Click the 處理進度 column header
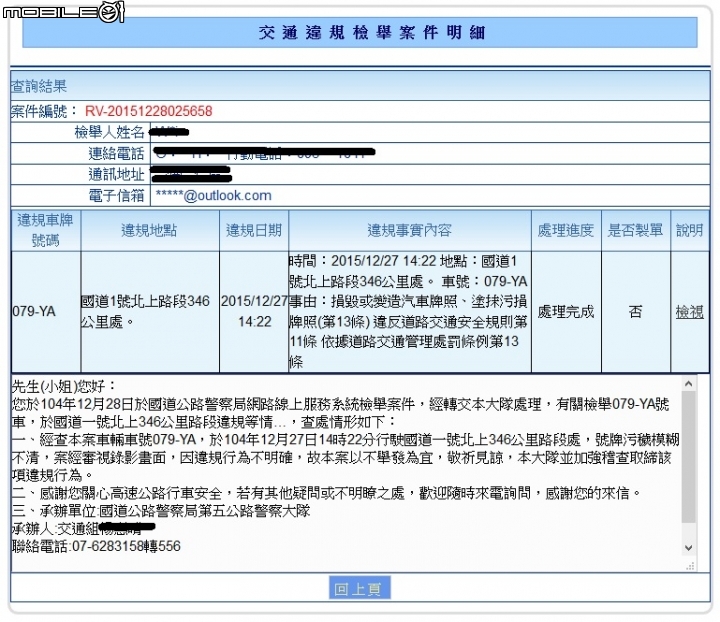Screen dimensions: 720x622 tap(566, 230)
